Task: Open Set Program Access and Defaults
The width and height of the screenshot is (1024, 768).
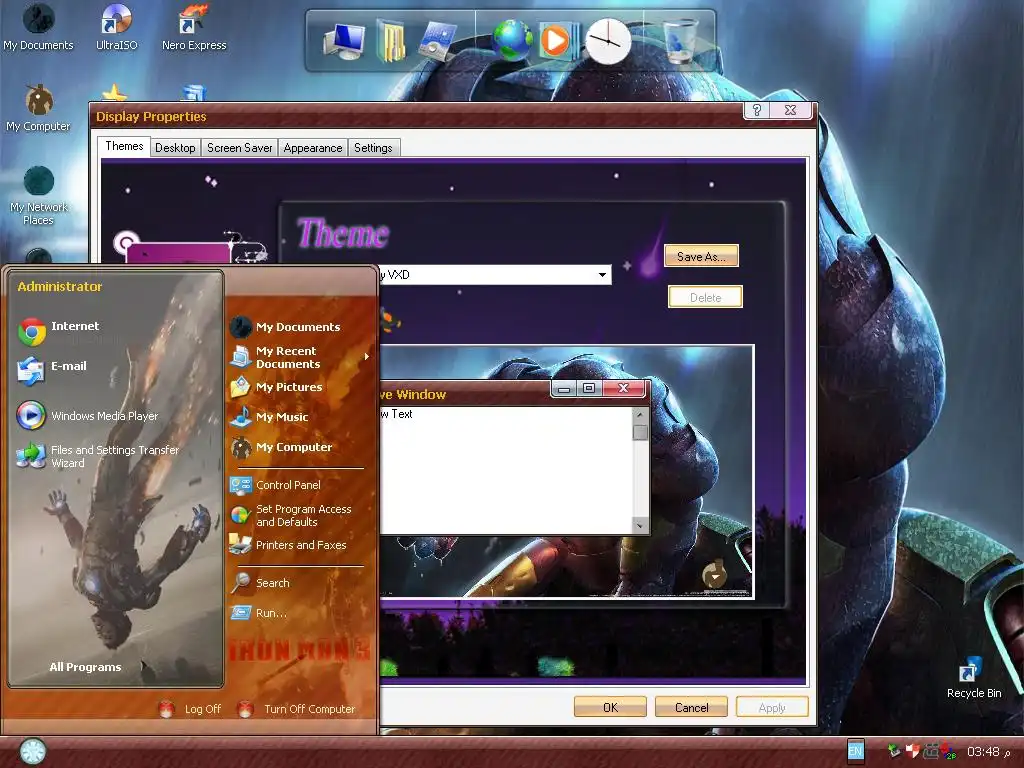Action: pos(291,515)
